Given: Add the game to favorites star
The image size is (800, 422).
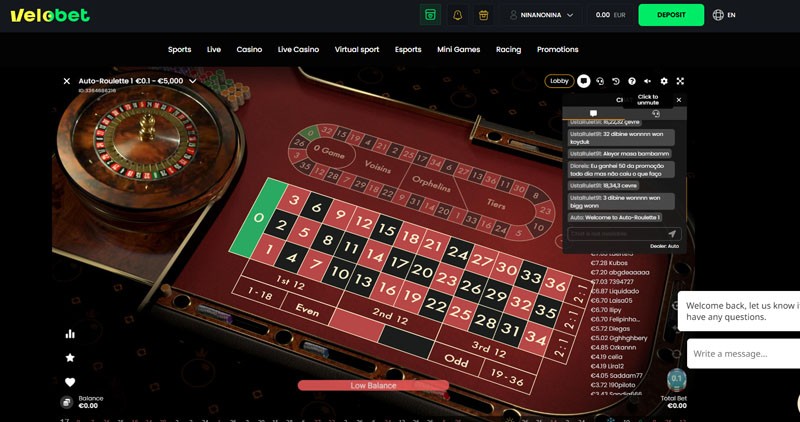Looking at the screenshot, I should 70,358.
